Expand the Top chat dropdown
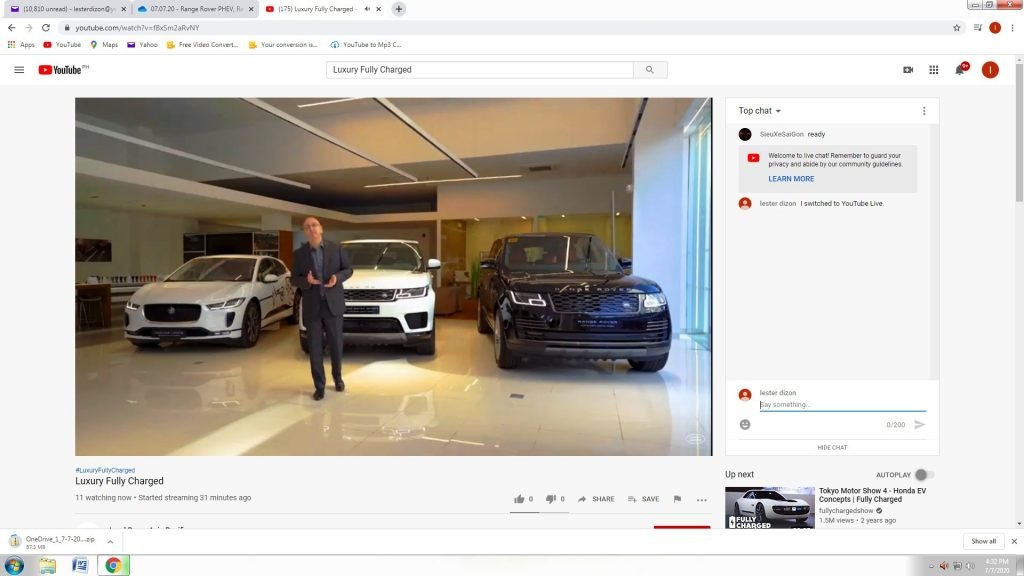 [760, 111]
